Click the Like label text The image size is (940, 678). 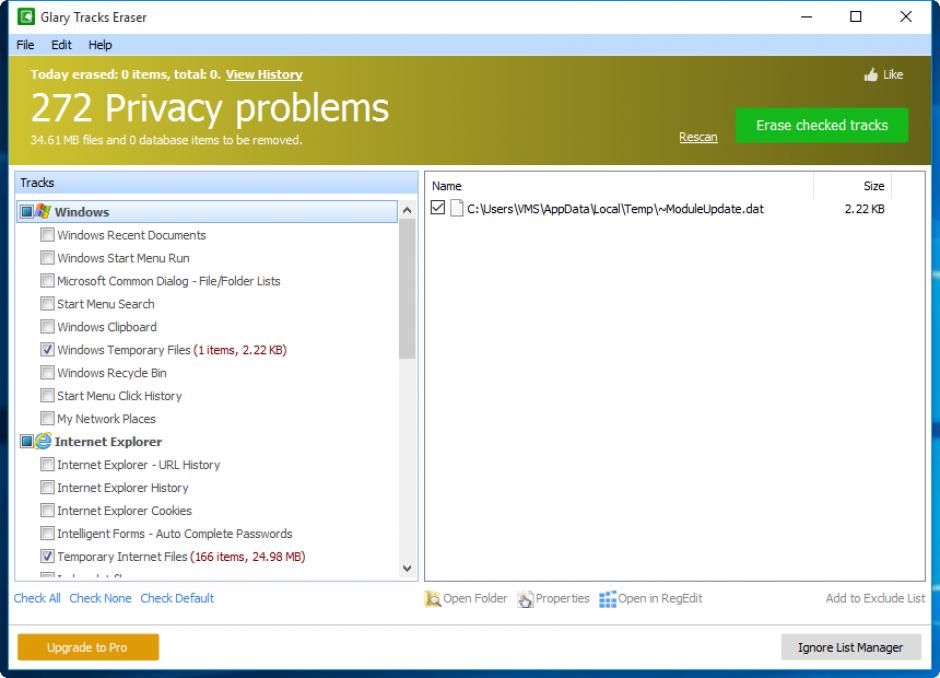(x=893, y=74)
